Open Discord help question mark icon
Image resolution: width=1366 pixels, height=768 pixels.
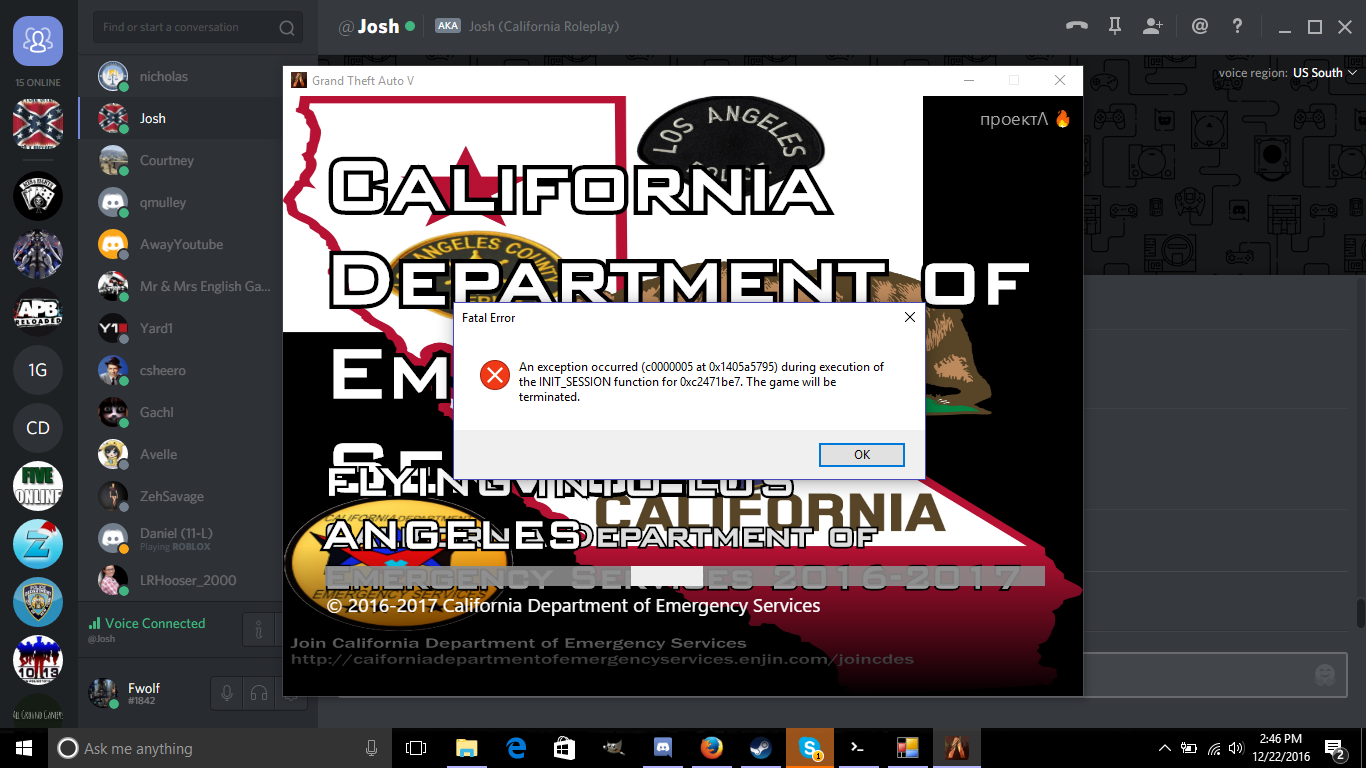(1238, 27)
